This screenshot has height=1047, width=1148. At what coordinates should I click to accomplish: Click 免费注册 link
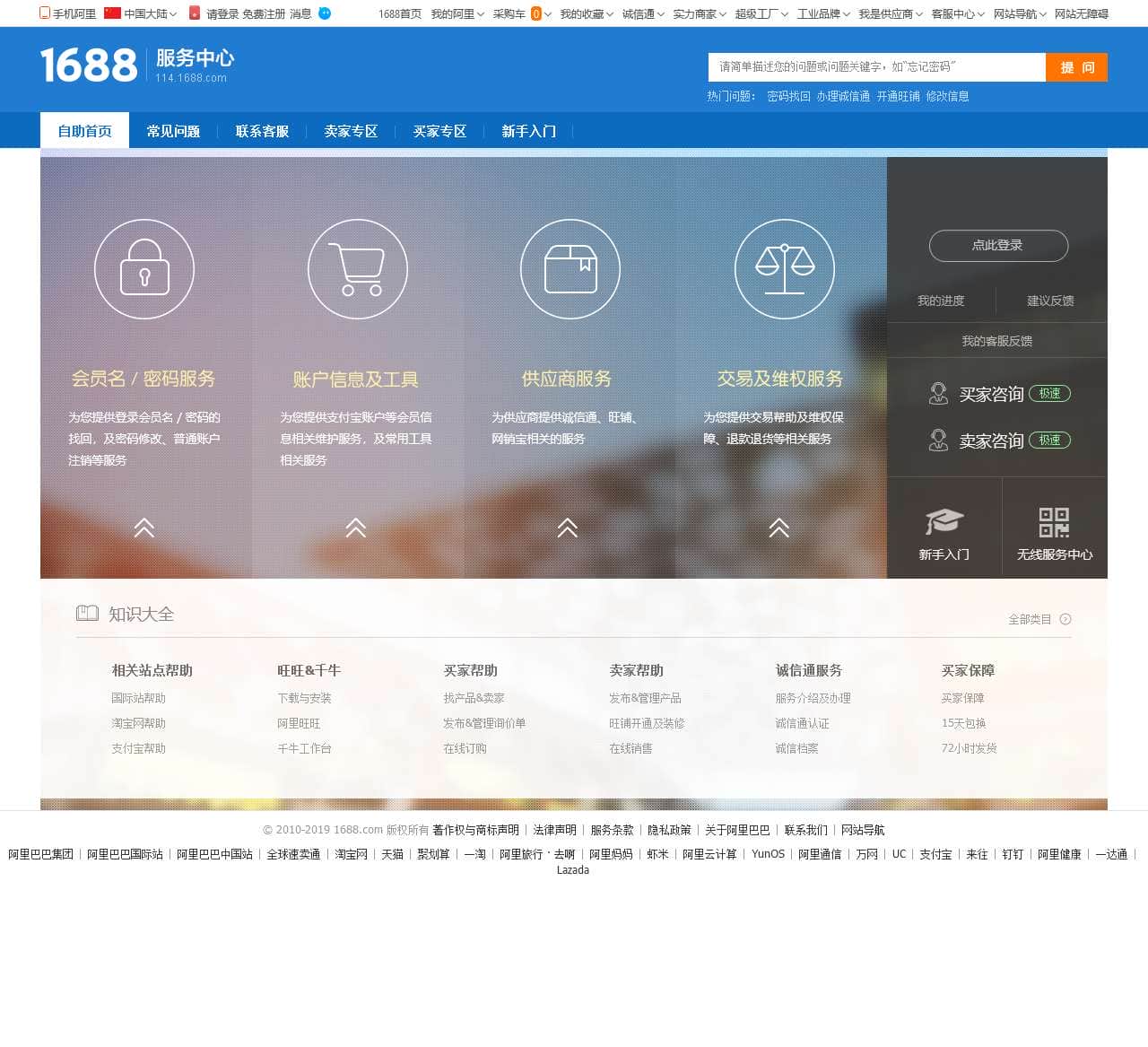point(264,13)
